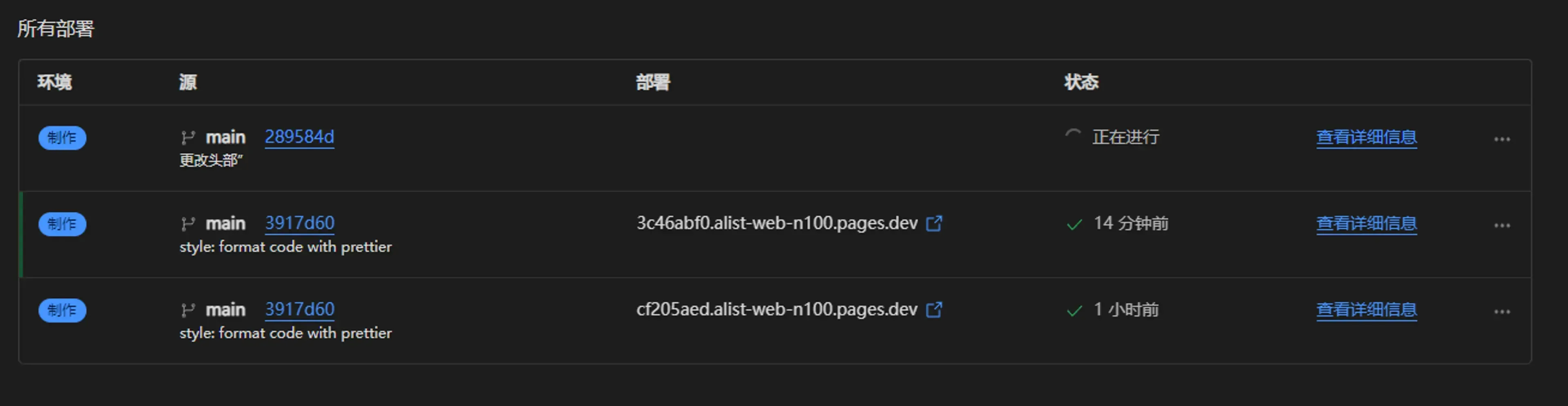The width and height of the screenshot is (1568, 406).
Task: Open commit 3917d60 in the 14 分钟前 row
Action: (x=299, y=223)
